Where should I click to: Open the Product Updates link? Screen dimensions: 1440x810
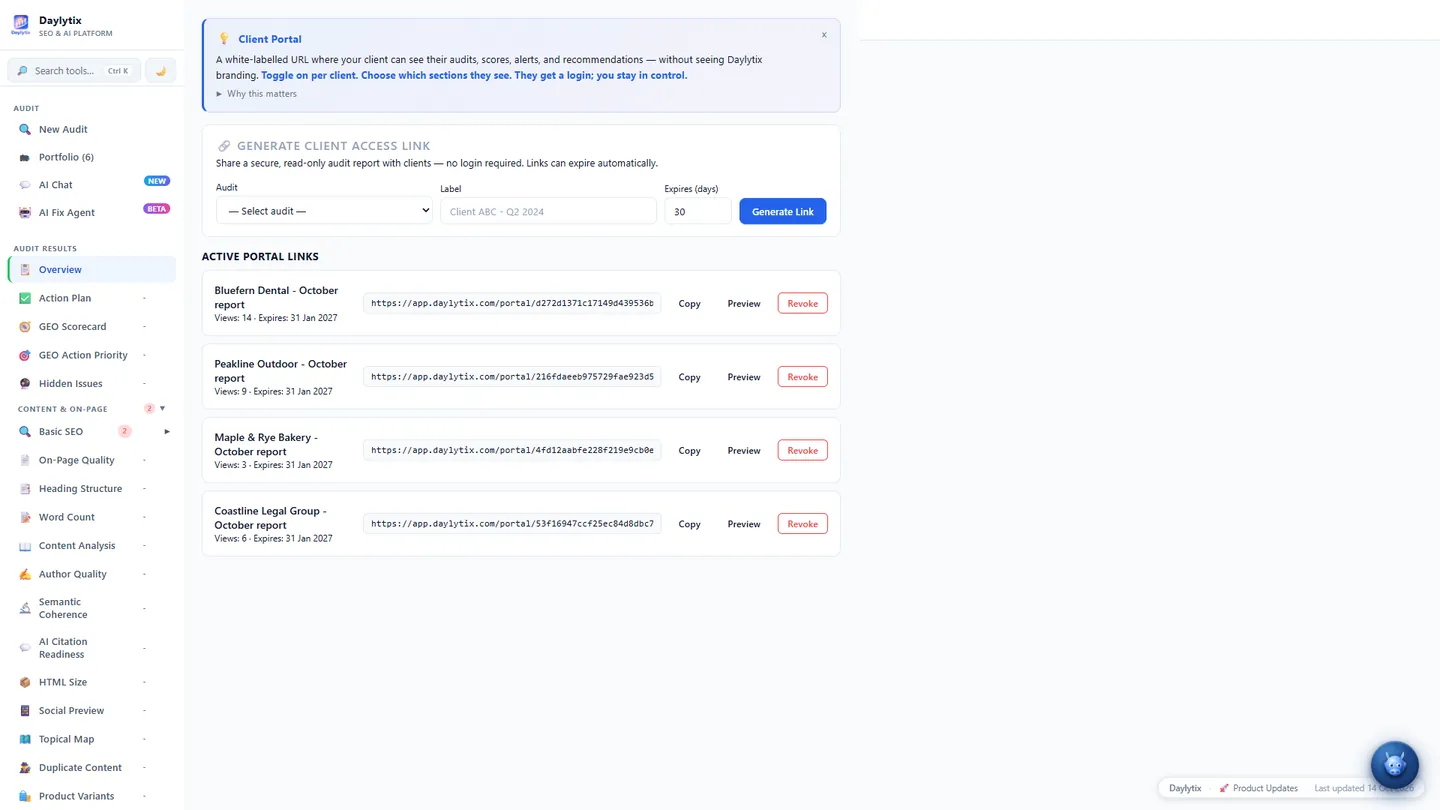click(x=1258, y=788)
